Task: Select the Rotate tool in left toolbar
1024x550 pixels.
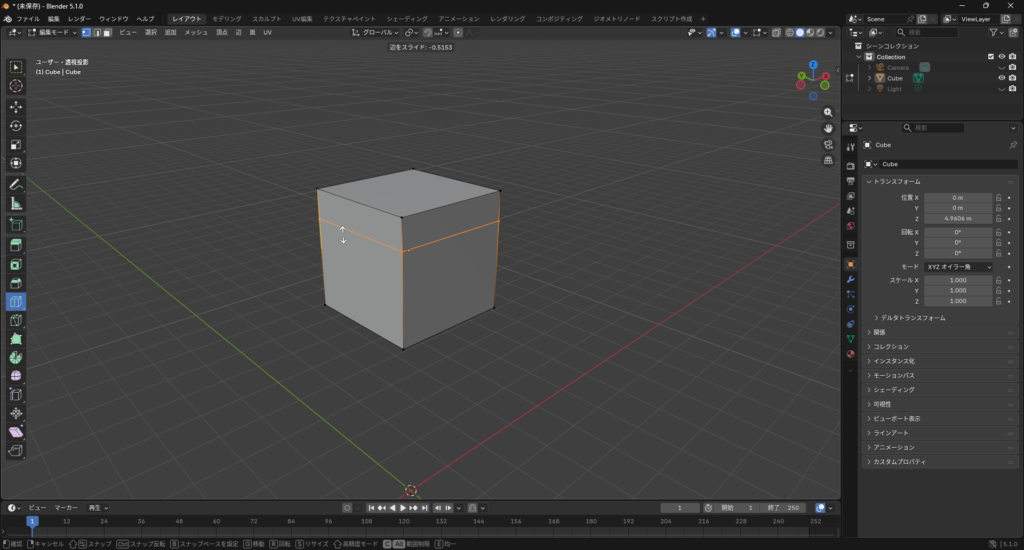Action: coord(16,126)
